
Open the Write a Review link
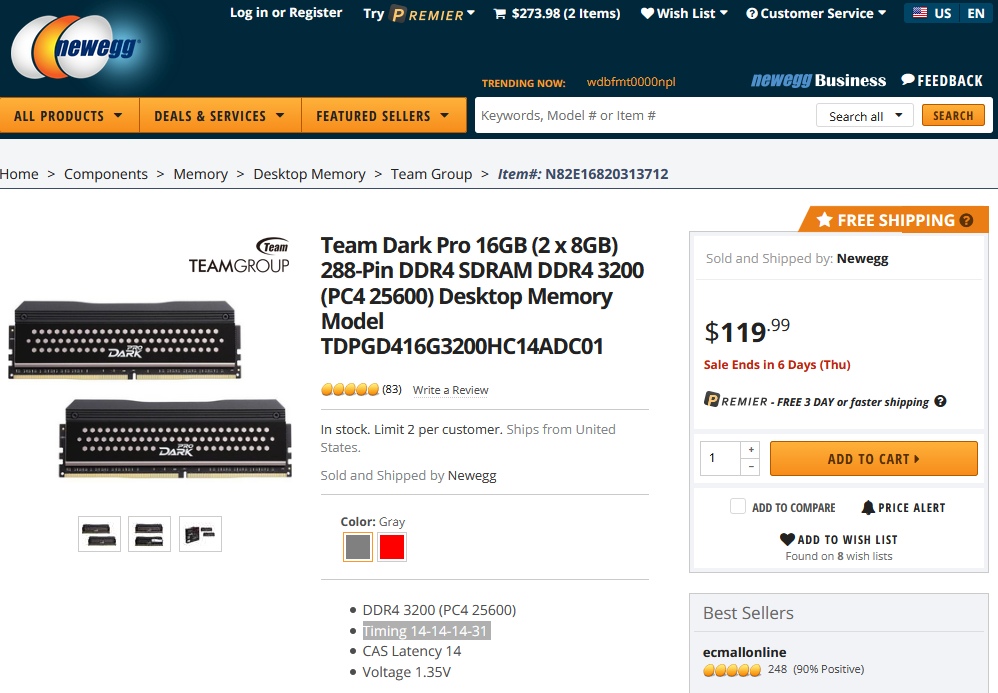click(x=450, y=390)
